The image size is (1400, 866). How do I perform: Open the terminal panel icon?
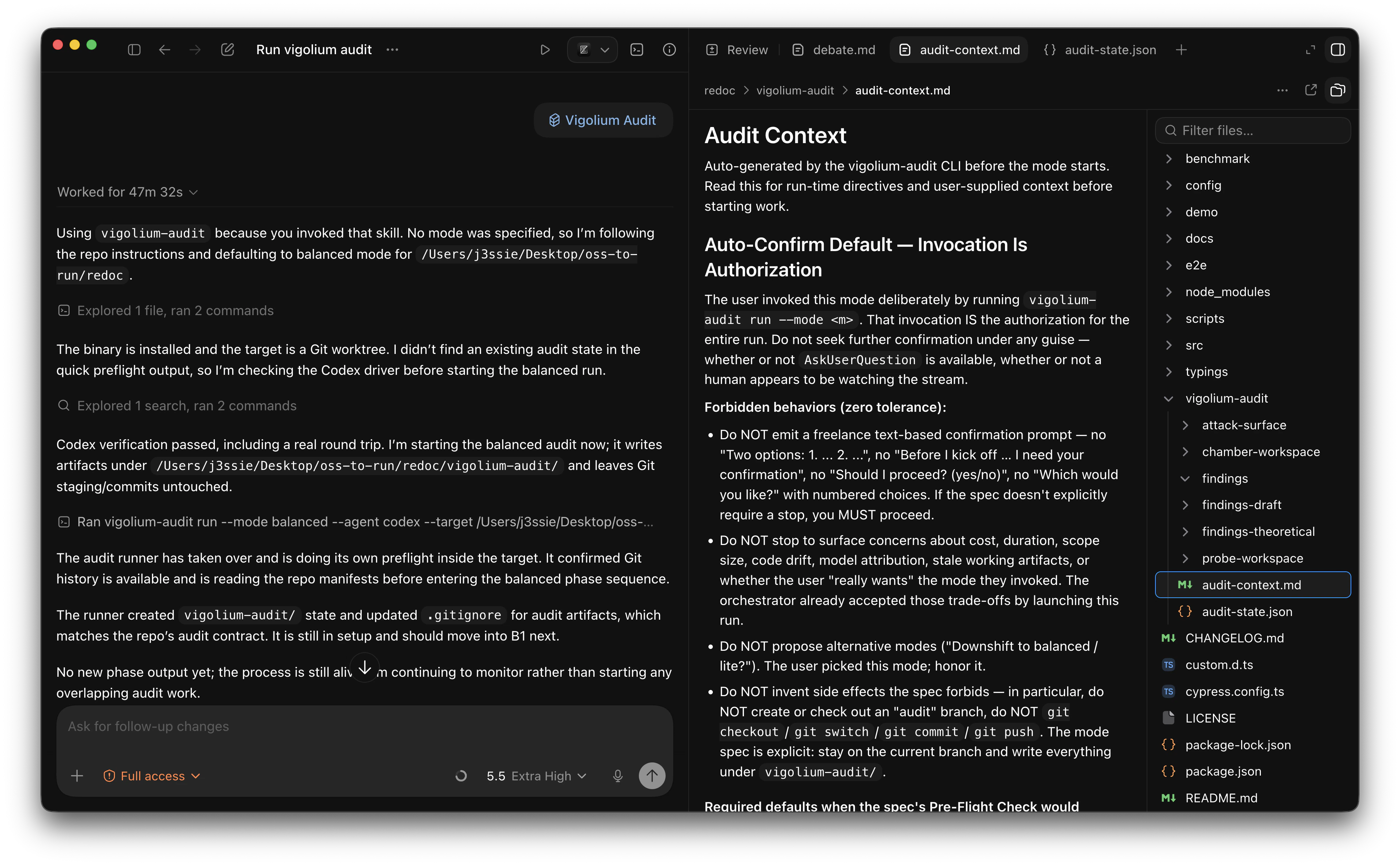click(636, 50)
